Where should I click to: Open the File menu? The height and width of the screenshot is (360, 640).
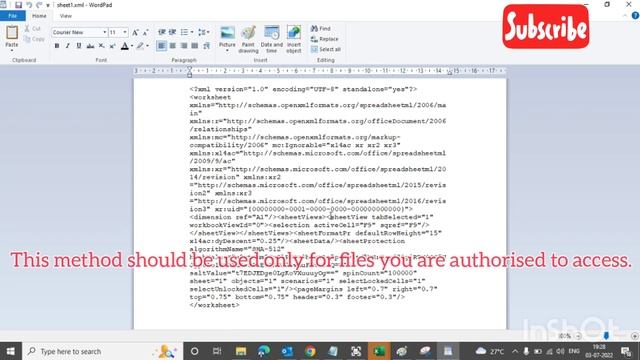pyautogui.click(x=13, y=16)
